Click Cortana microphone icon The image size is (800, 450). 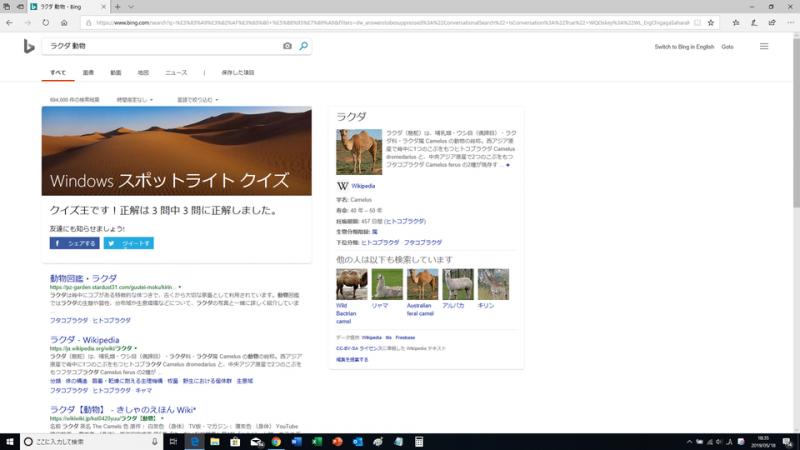tap(155, 442)
